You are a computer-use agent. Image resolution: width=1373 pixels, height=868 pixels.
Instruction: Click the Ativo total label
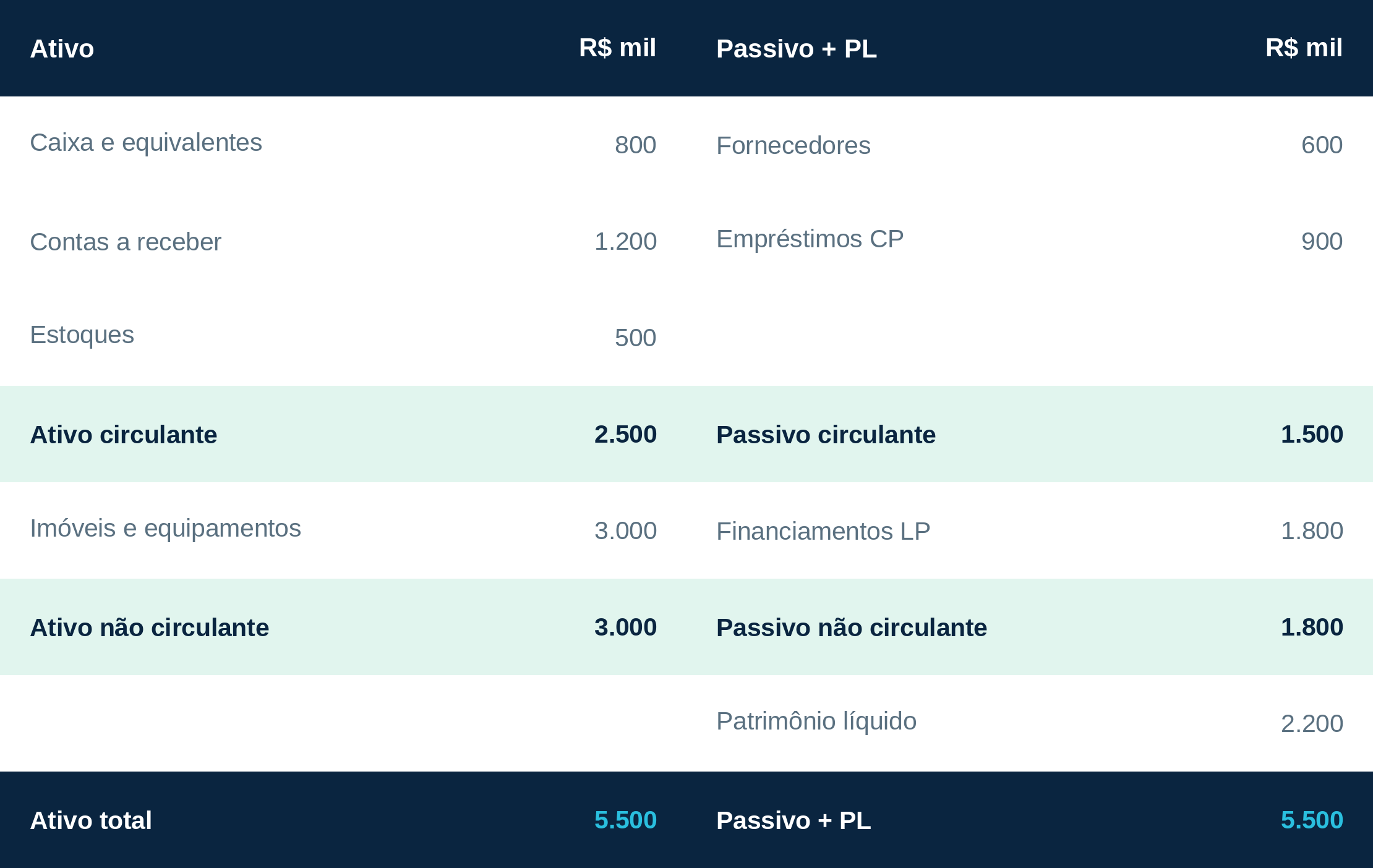[91, 820]
